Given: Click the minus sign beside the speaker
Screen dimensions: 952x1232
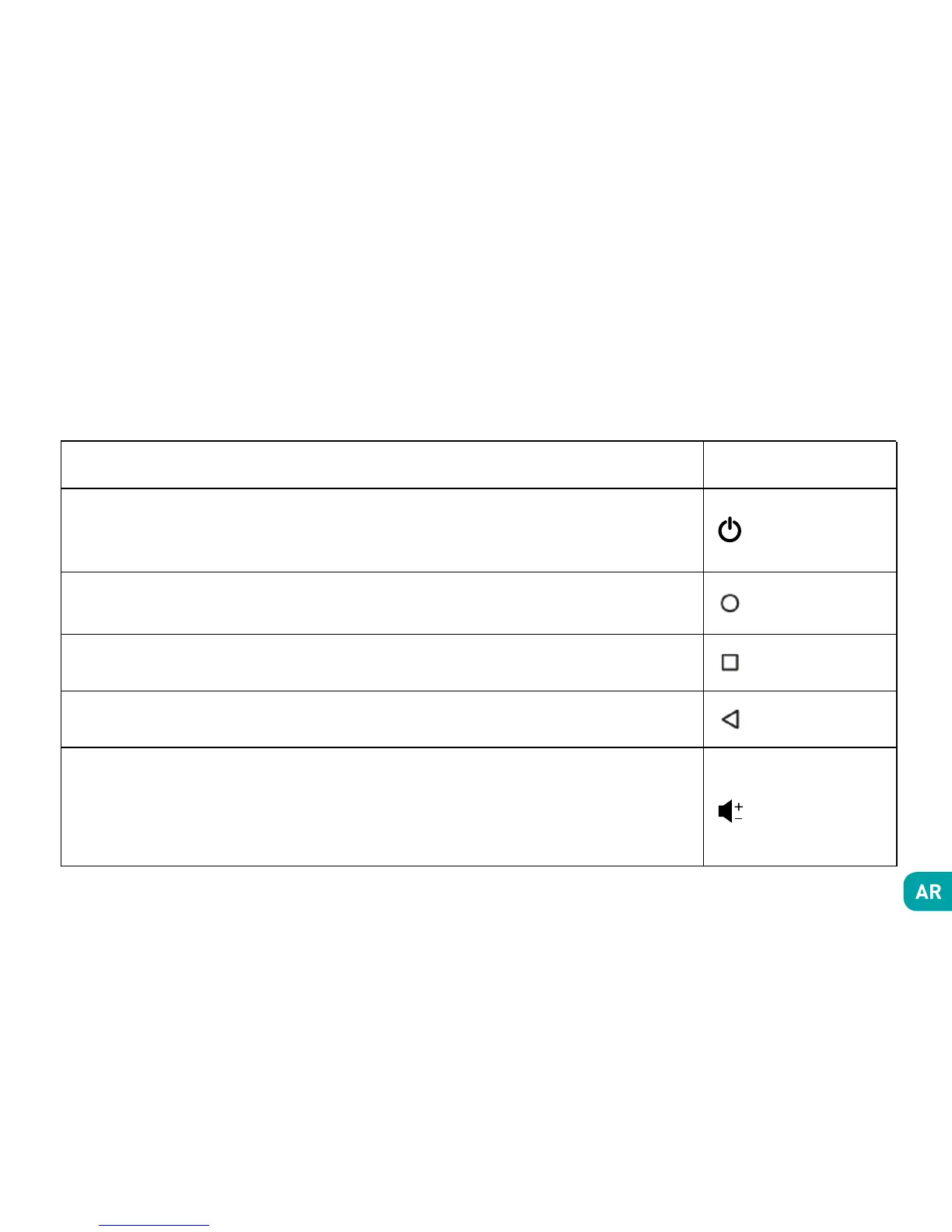Looking at the screenshot, I should (x=739, y=818).
